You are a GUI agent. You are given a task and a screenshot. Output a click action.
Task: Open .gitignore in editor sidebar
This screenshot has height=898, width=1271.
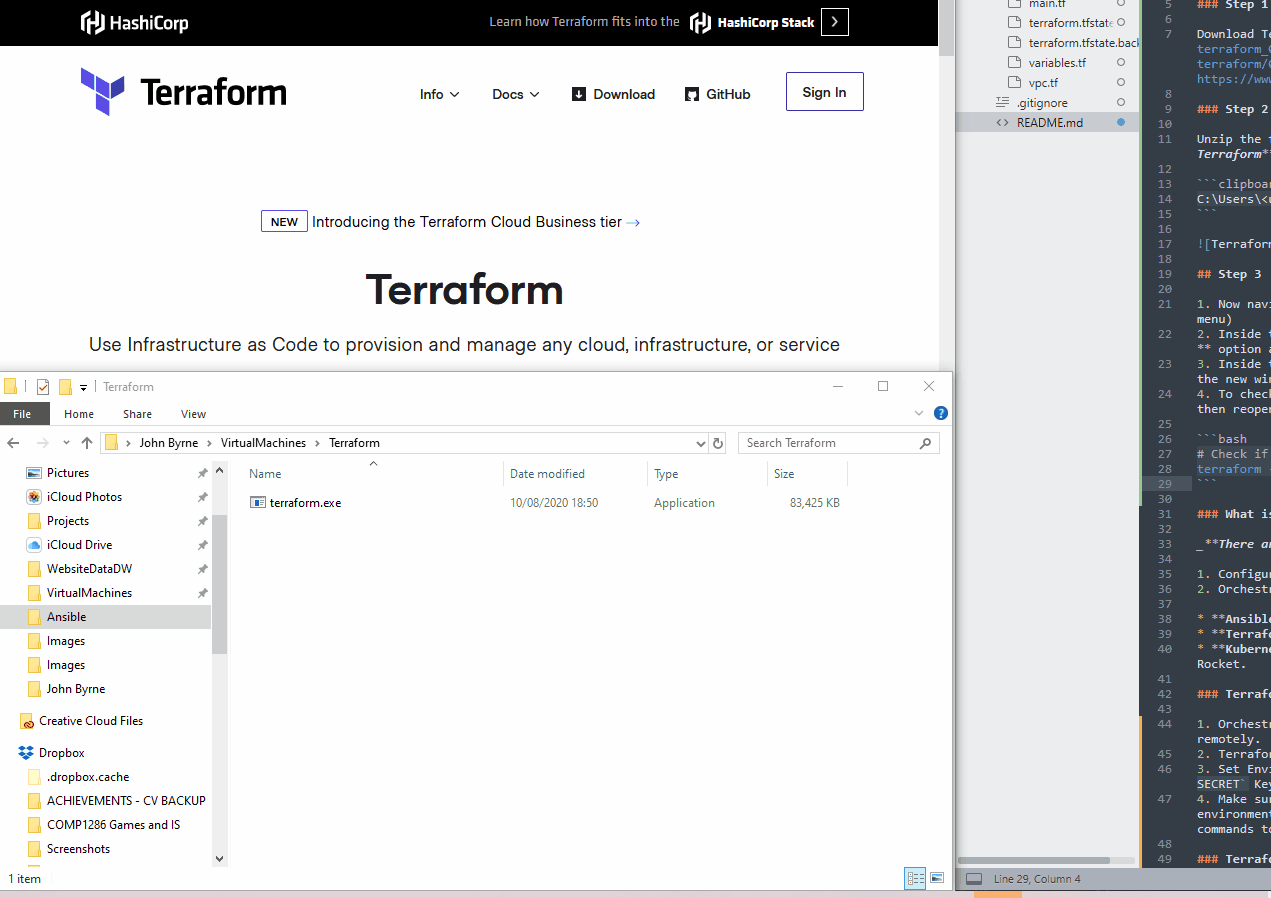[1042, 102]
